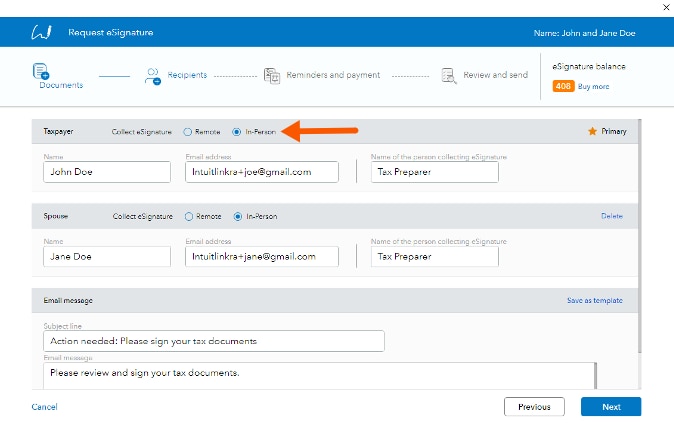Click the 'Request eSignature' title text
Viewport: 674px width, 423px height.
point(110,32)
